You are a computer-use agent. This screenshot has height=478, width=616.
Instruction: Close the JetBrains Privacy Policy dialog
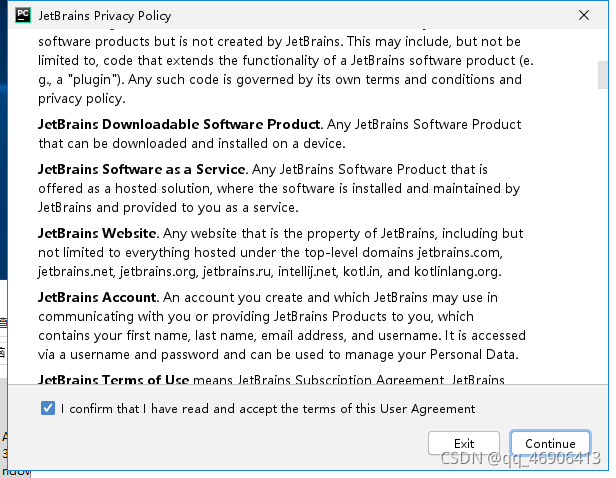(584, 15)
